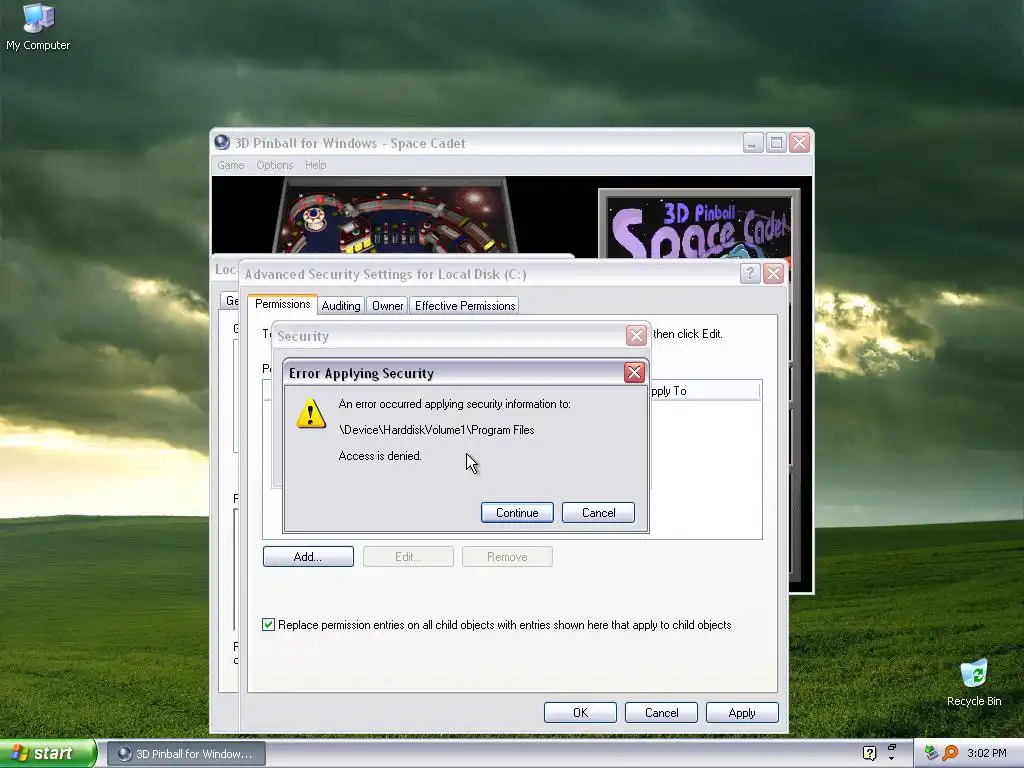Click the Apply To column header
The height and width of the screenshot is (768, 1024).
pos(704,391)
